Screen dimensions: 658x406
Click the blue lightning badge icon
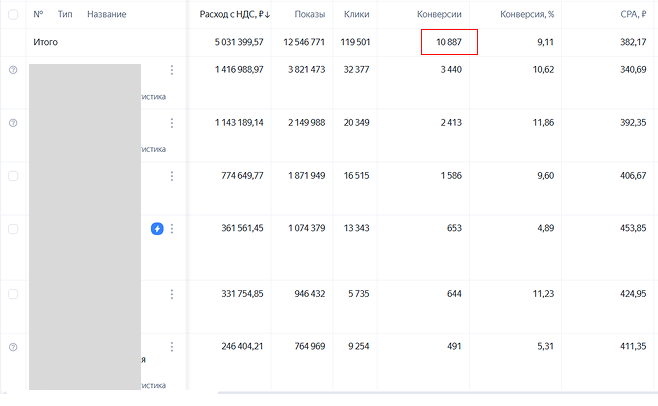tap(157, 229)
